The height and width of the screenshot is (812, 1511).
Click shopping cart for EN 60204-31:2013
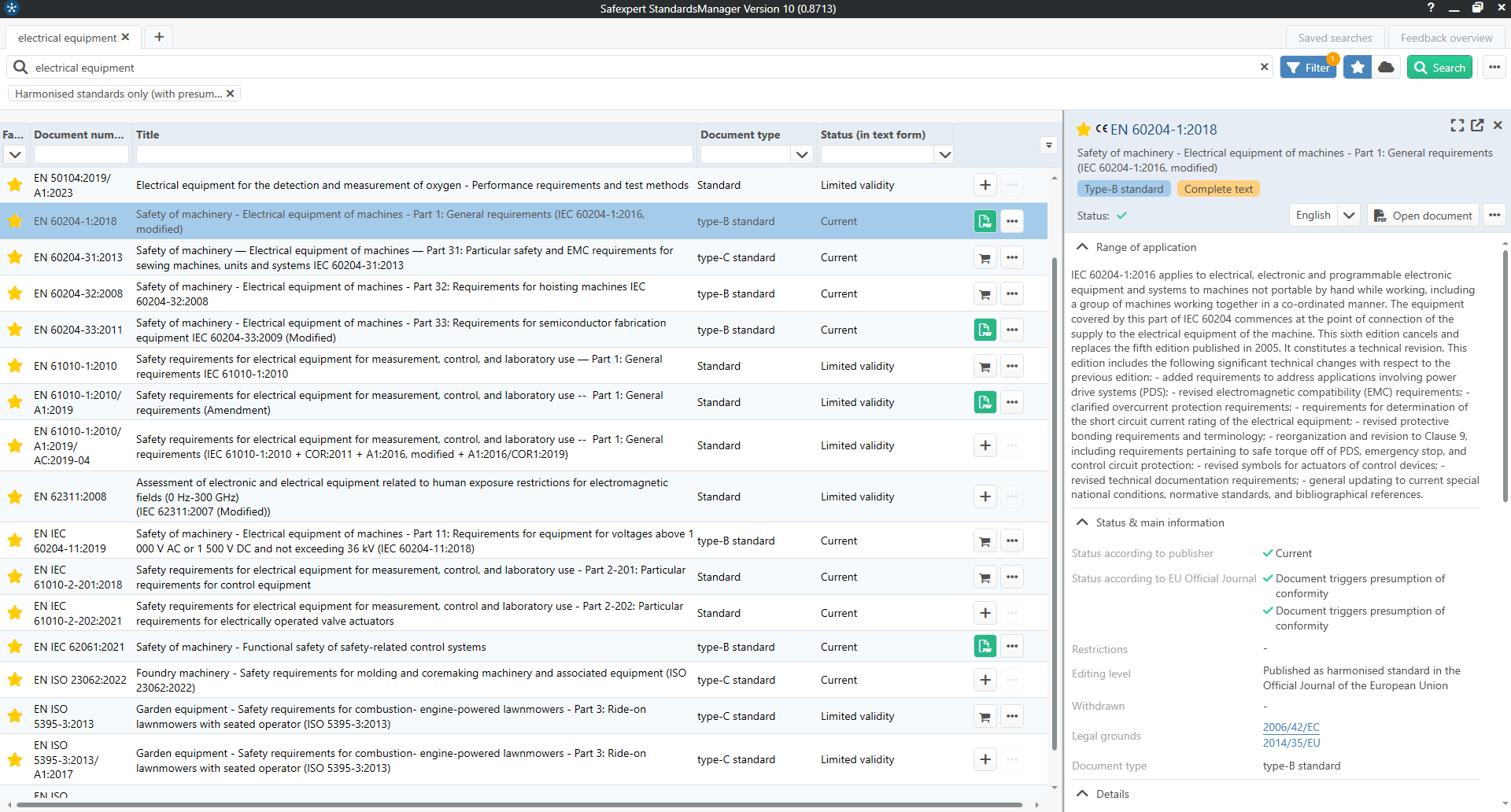(985, 257)
